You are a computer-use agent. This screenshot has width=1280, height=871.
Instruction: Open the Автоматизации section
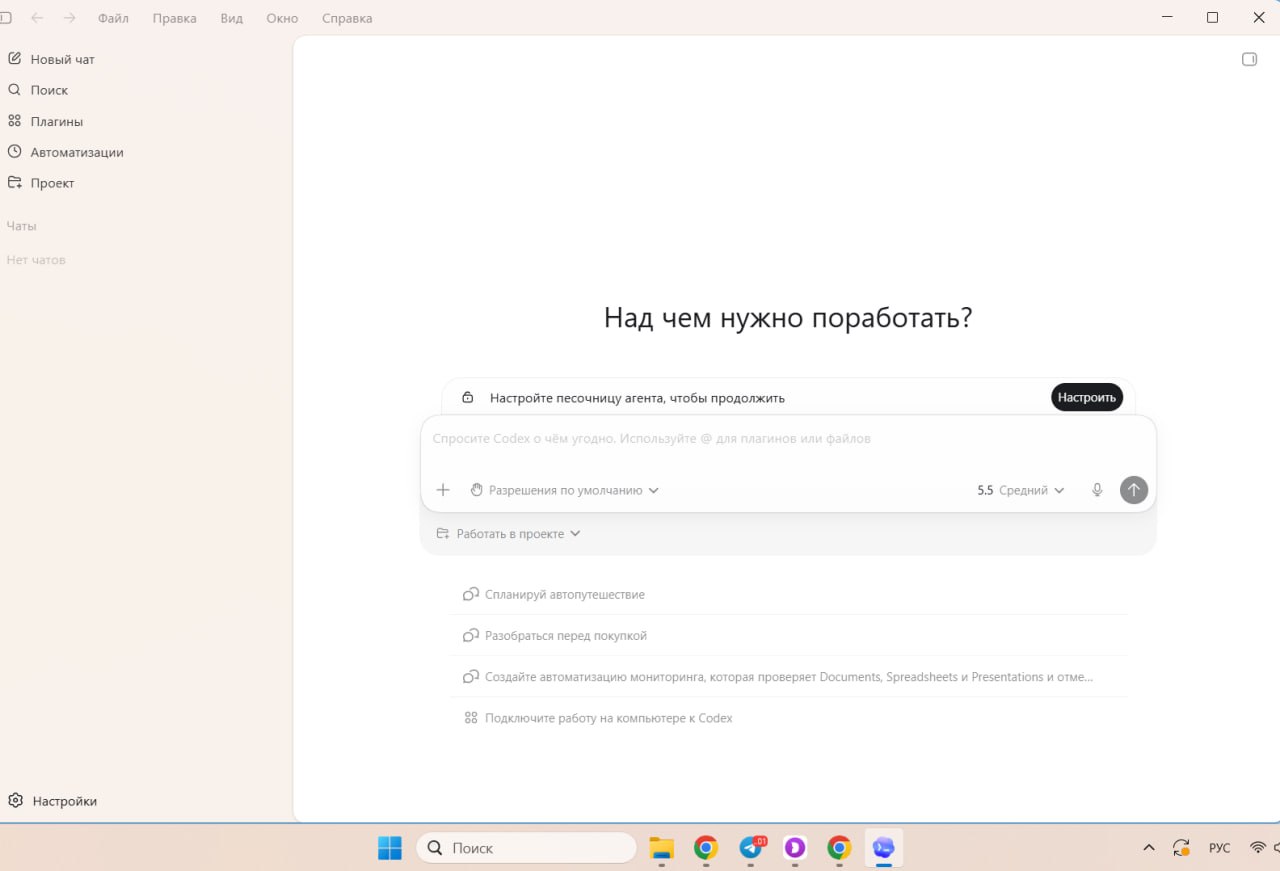[76, 152]
